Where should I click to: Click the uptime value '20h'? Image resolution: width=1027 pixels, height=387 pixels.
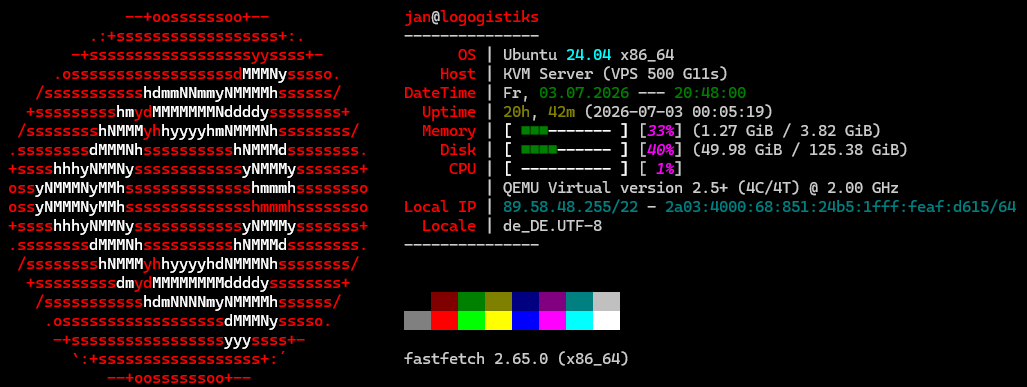pyautogui.click(x=516, y=112)
